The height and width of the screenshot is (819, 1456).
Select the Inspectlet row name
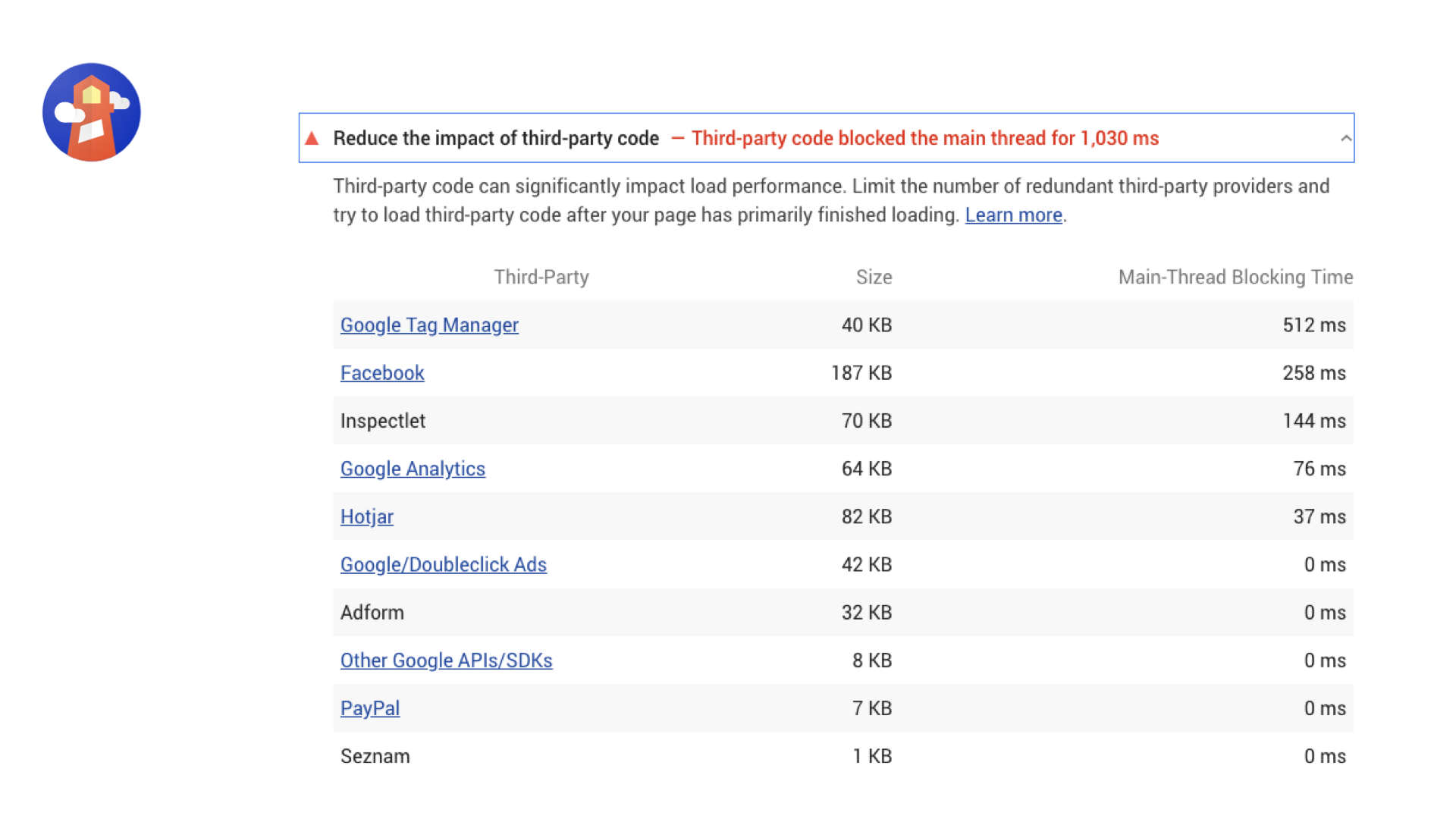click(x=383, y=421)
